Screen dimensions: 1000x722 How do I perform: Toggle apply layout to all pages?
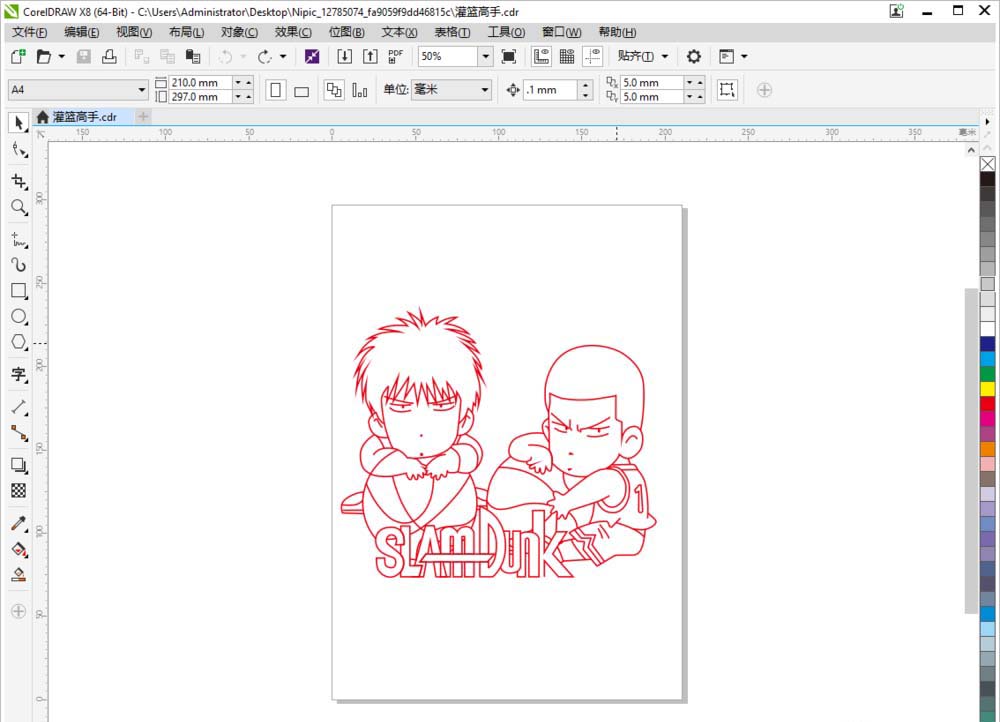click(334, 90)
